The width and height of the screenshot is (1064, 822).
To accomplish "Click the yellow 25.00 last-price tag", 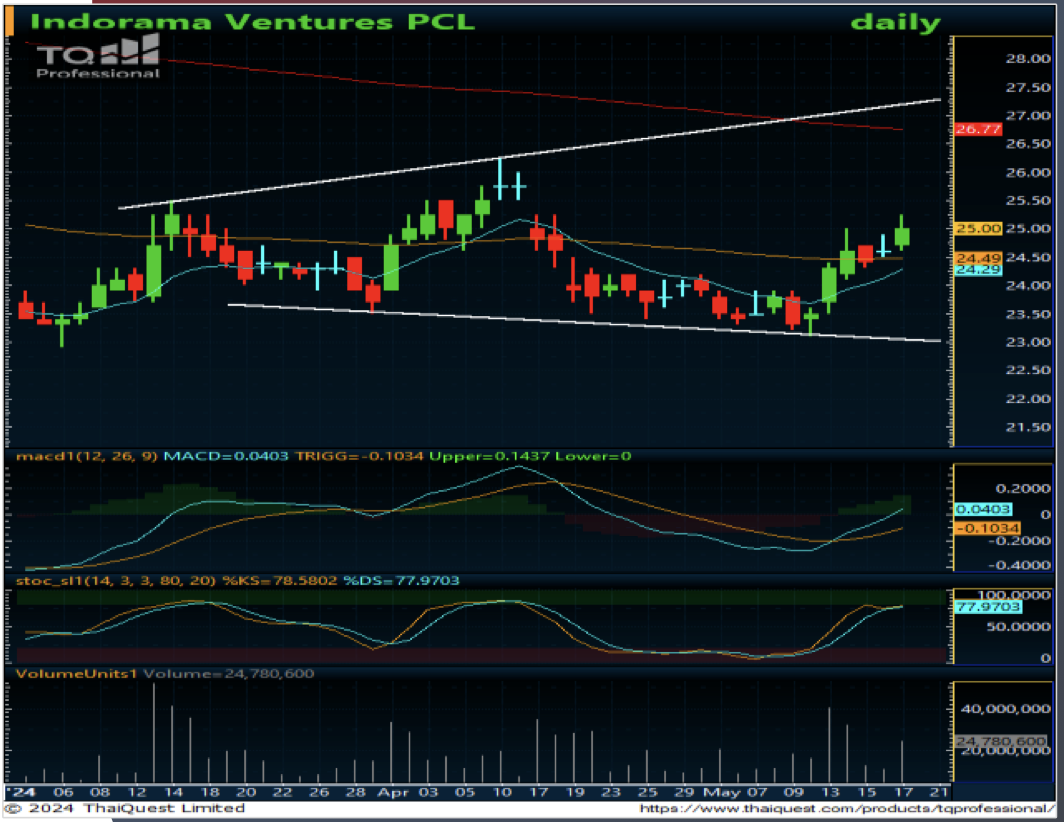I will (x=978, y=229).
